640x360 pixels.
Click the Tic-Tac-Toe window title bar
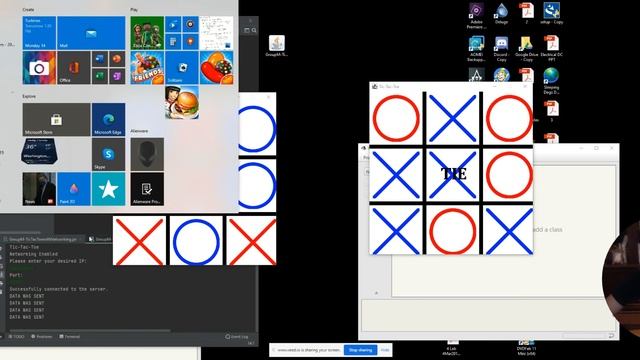pos(451,87)
